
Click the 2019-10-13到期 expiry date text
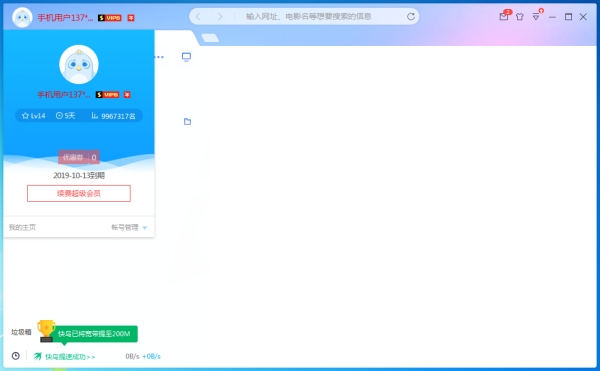pyautogui.click(x=79, y=176)
